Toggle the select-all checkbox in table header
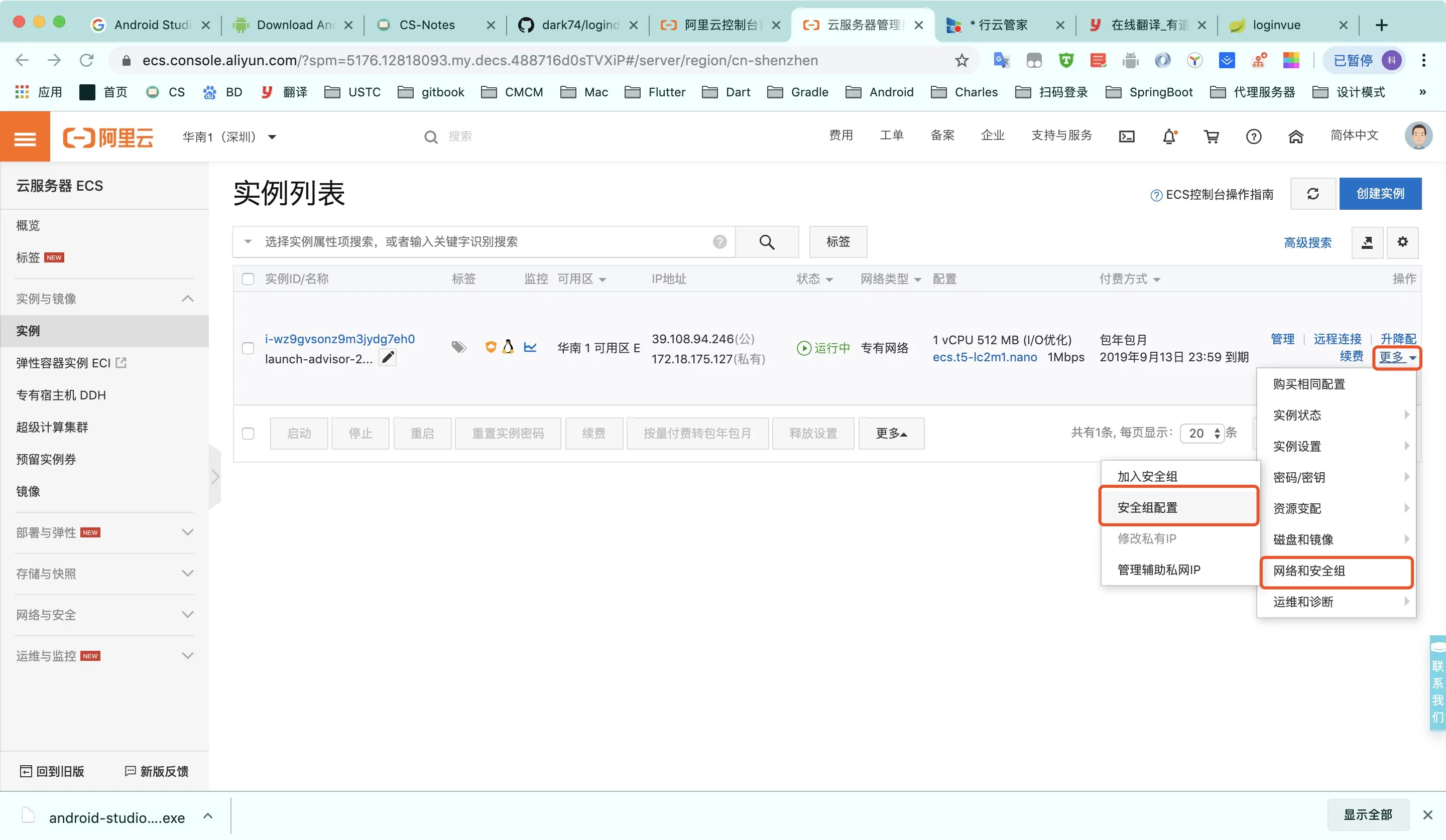The width and height of the screenshot is (1446, 840). [248, 278]
